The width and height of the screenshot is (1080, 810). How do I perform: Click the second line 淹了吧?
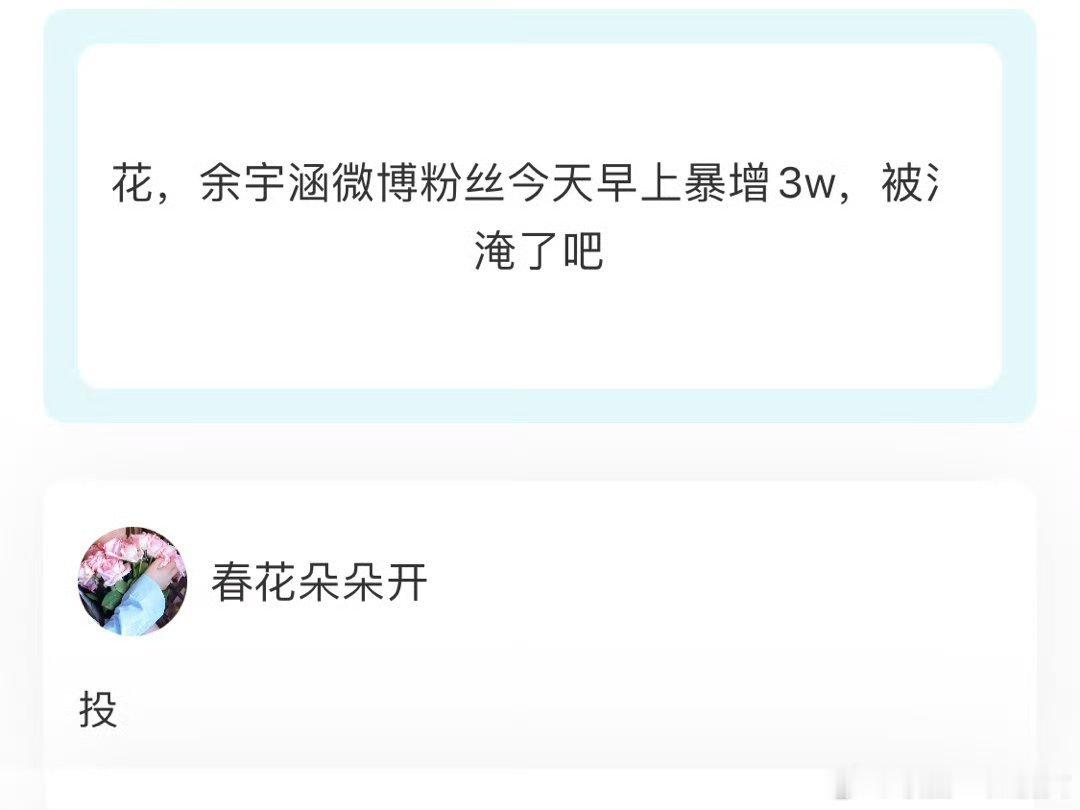[x=539, y=250]
